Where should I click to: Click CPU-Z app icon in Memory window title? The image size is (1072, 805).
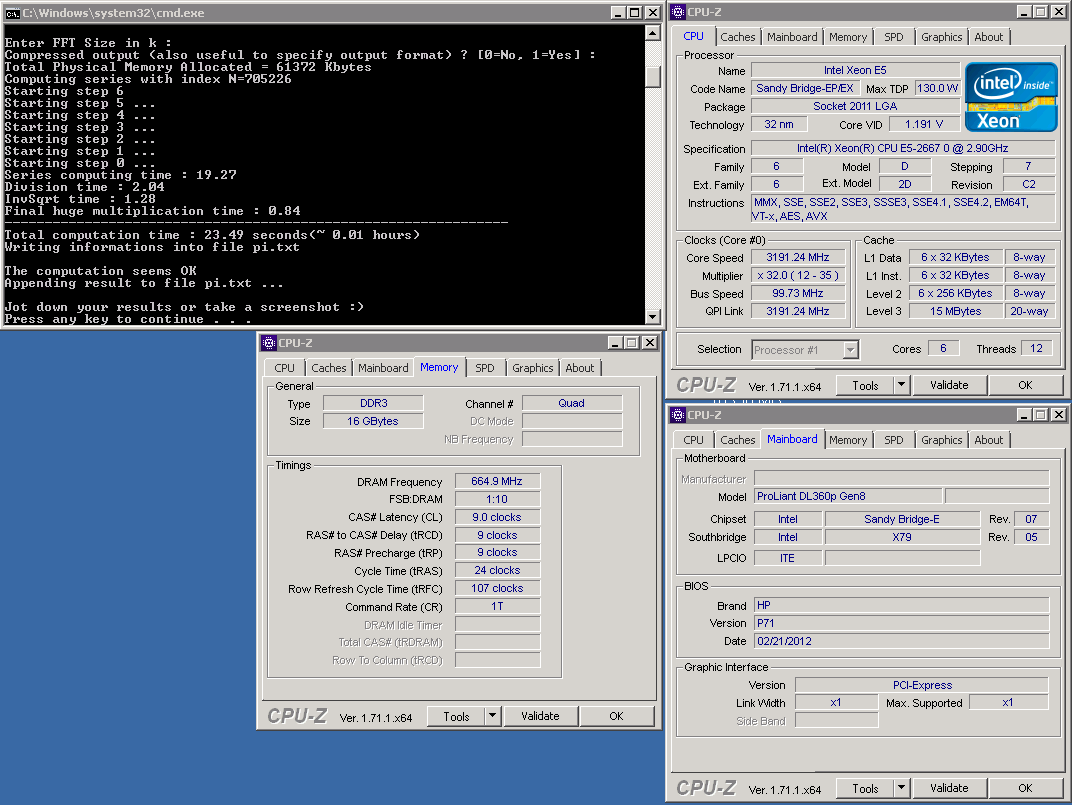pos(269,343)
